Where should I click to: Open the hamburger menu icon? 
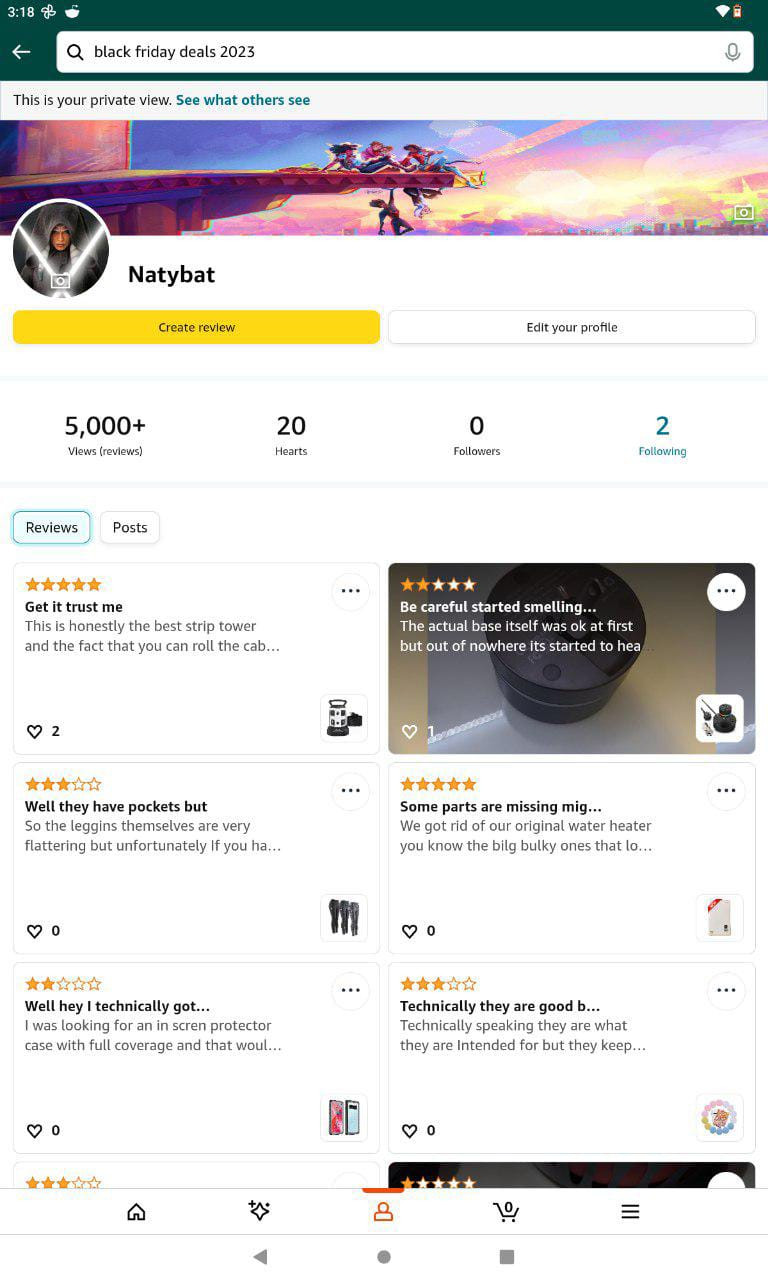[630, 1212]
